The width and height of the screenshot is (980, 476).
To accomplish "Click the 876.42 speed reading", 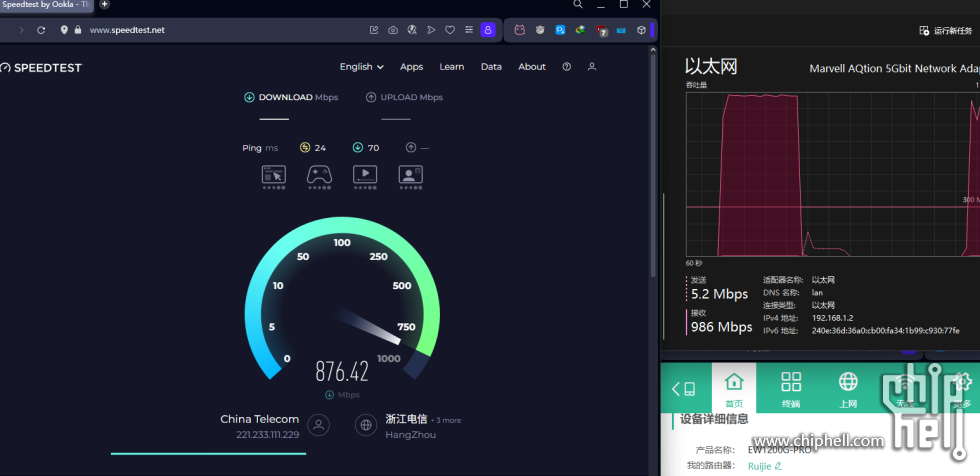I will [342, 372].
